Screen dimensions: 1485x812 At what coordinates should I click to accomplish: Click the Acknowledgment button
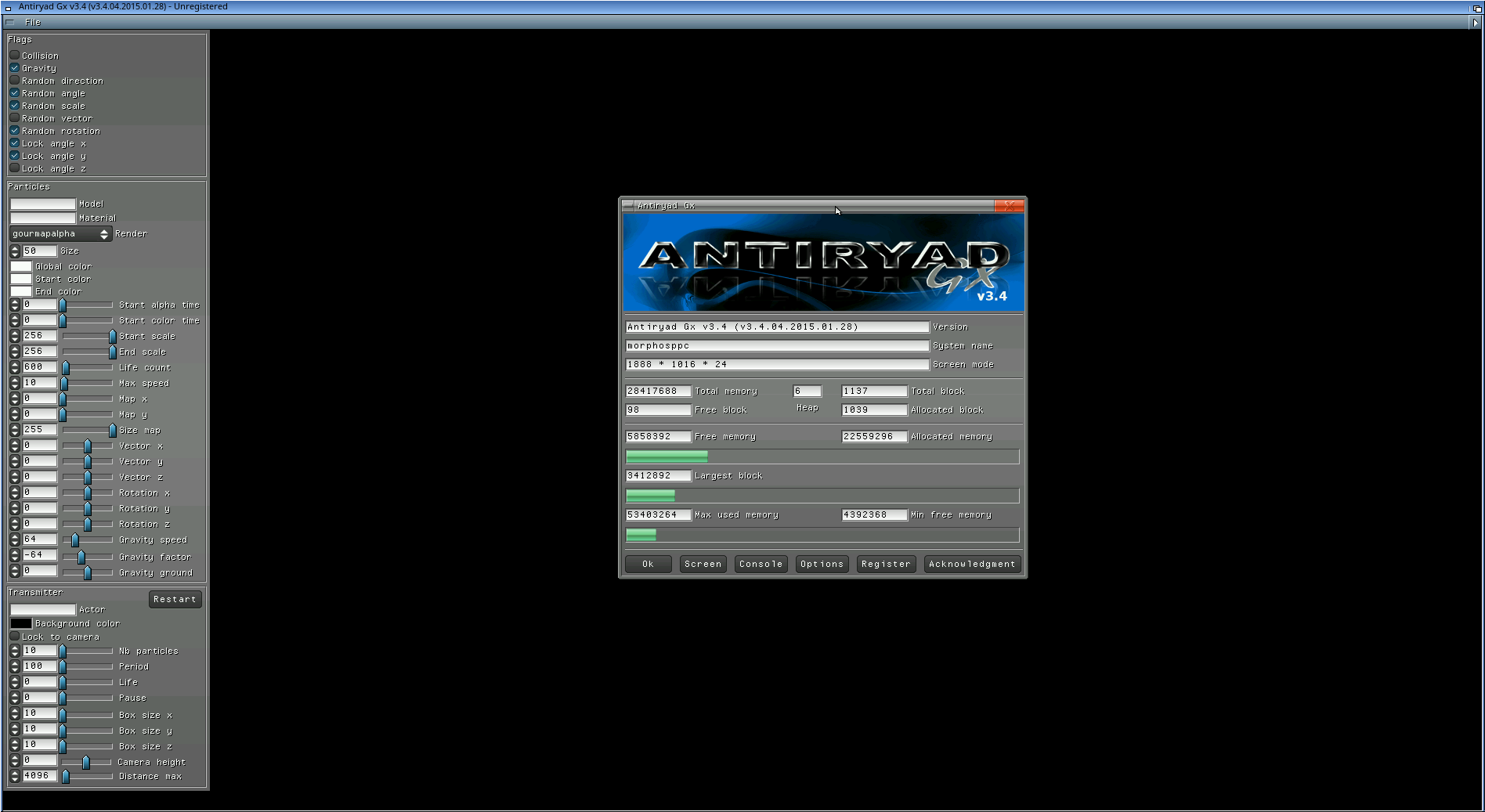tap(971, 564)
